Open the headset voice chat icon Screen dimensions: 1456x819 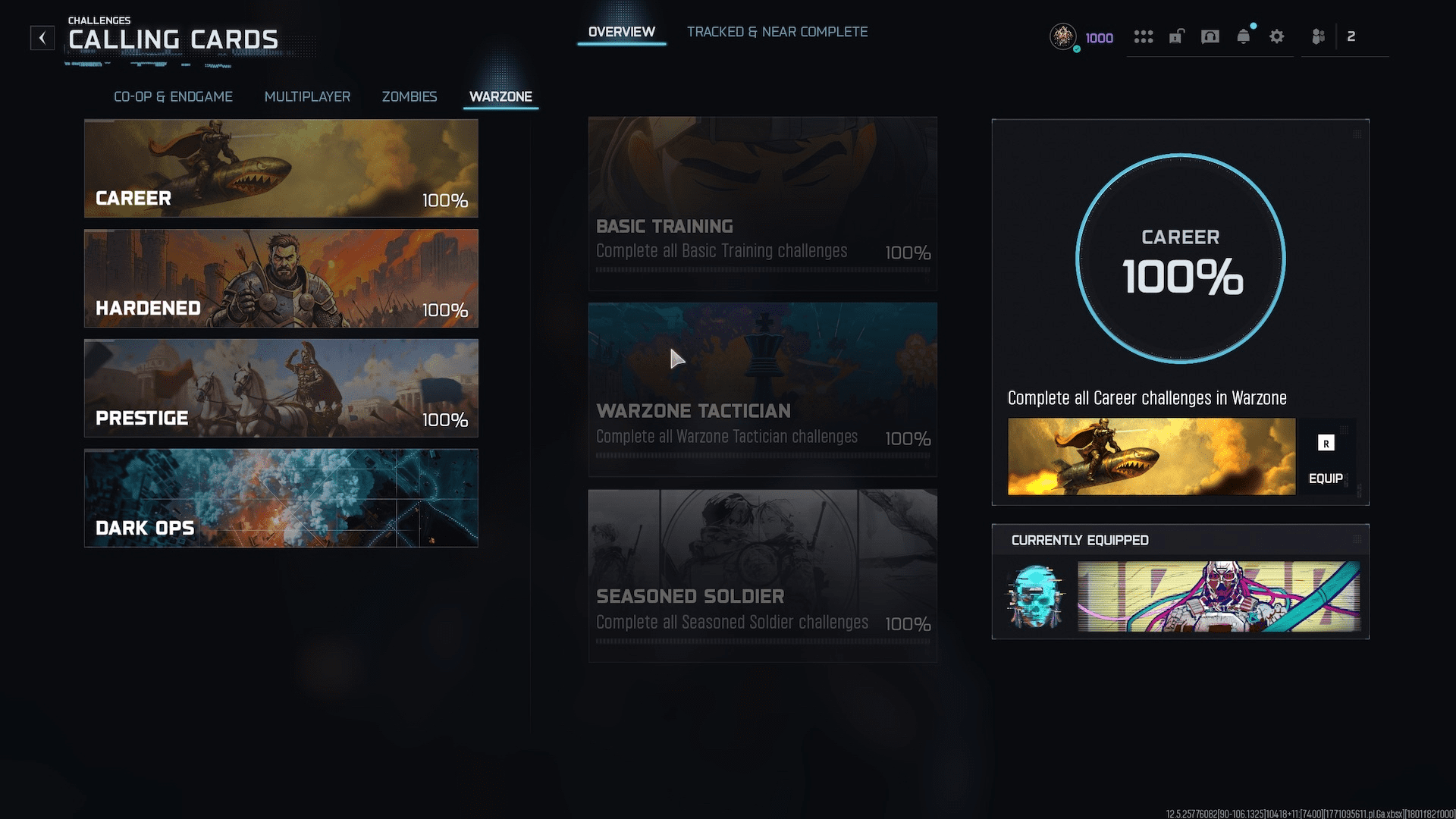coord(1210,36)
